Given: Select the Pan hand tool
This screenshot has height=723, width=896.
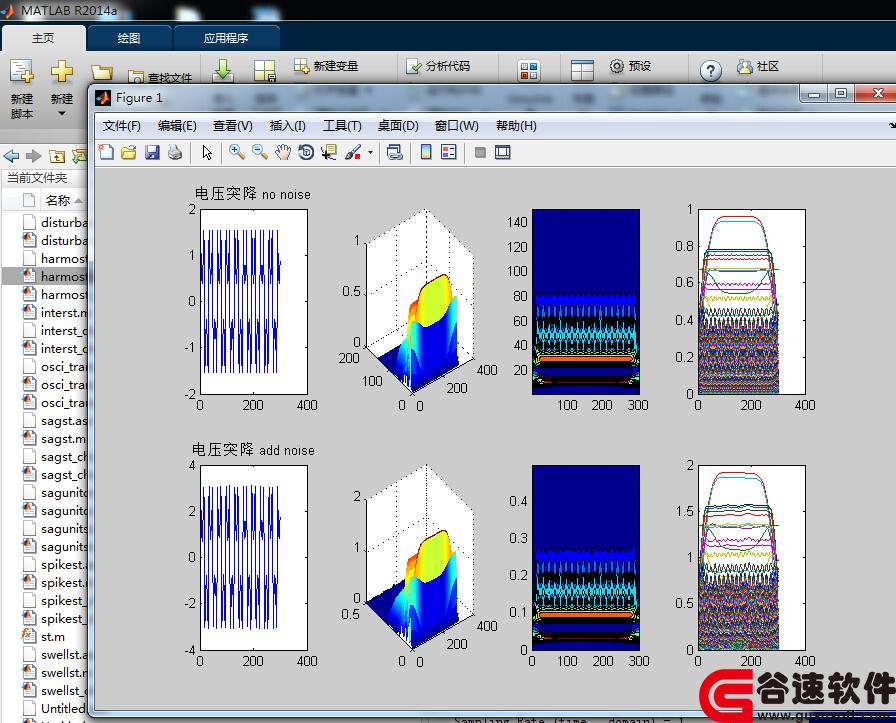Looking at the screenshot, I should 283,152.
